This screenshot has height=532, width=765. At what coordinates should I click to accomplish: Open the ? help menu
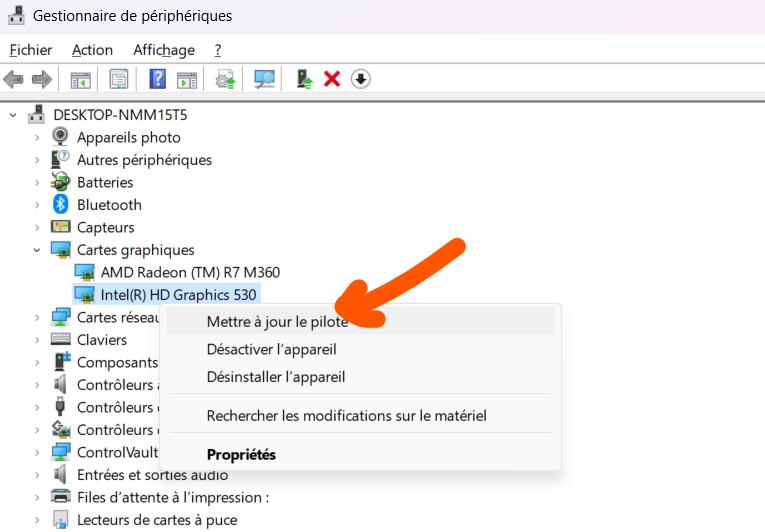pyautogui.click(x=218, y=50)
